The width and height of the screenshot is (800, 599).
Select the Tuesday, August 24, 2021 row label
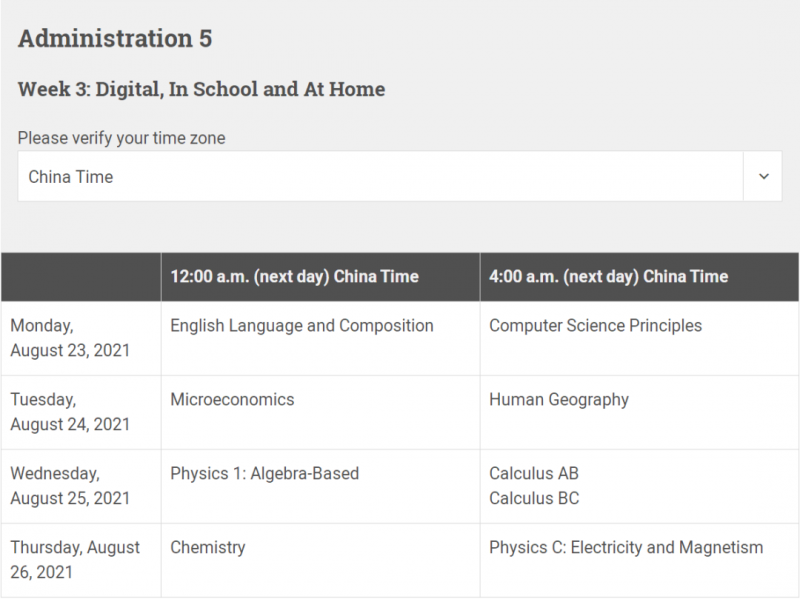tap(70, 412)
